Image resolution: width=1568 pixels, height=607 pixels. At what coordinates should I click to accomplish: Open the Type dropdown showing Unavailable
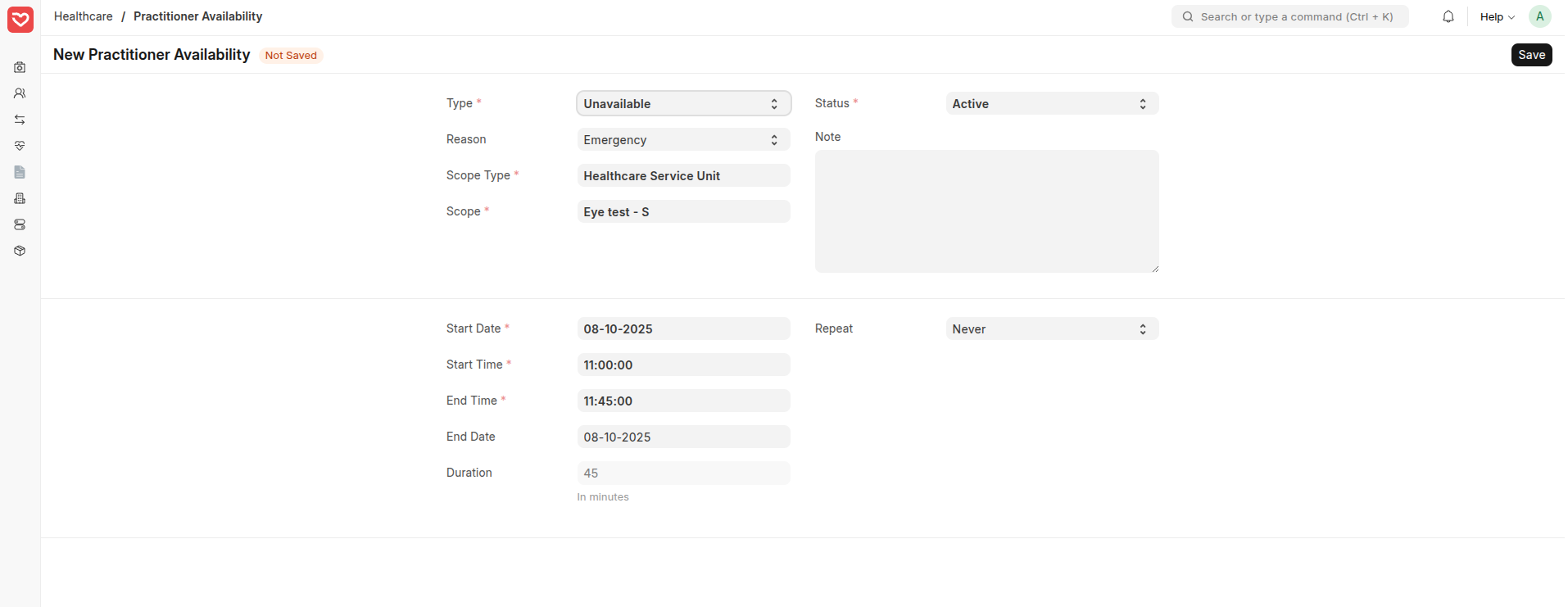(x=683, y=104)
